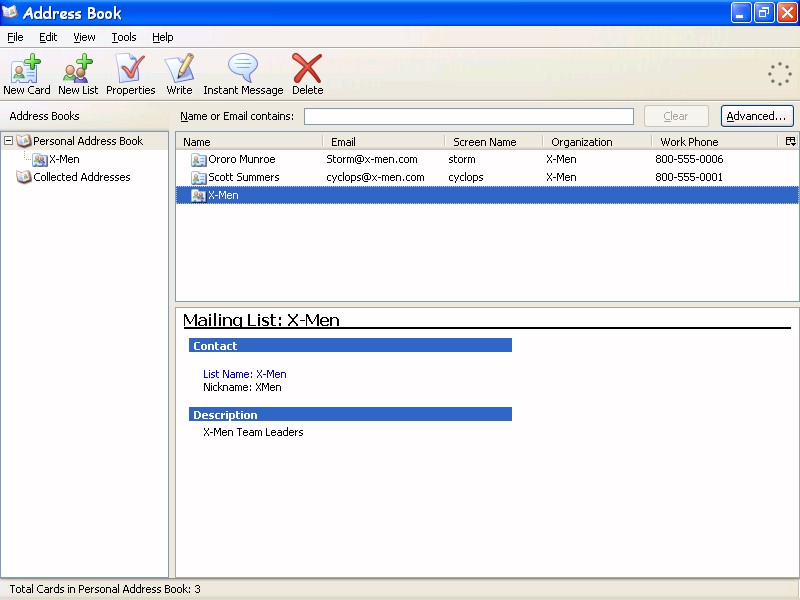
Task: Open the File menu
Action: 15,37
